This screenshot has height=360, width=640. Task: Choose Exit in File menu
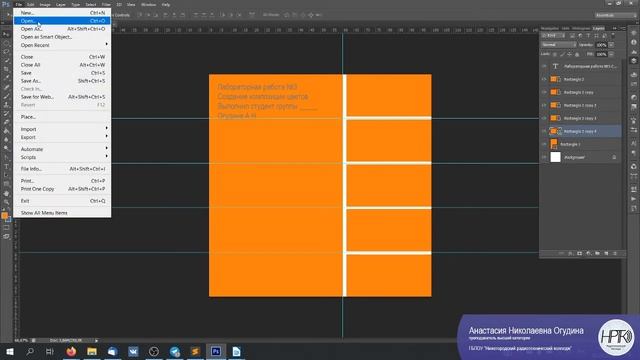pos(62,201)
